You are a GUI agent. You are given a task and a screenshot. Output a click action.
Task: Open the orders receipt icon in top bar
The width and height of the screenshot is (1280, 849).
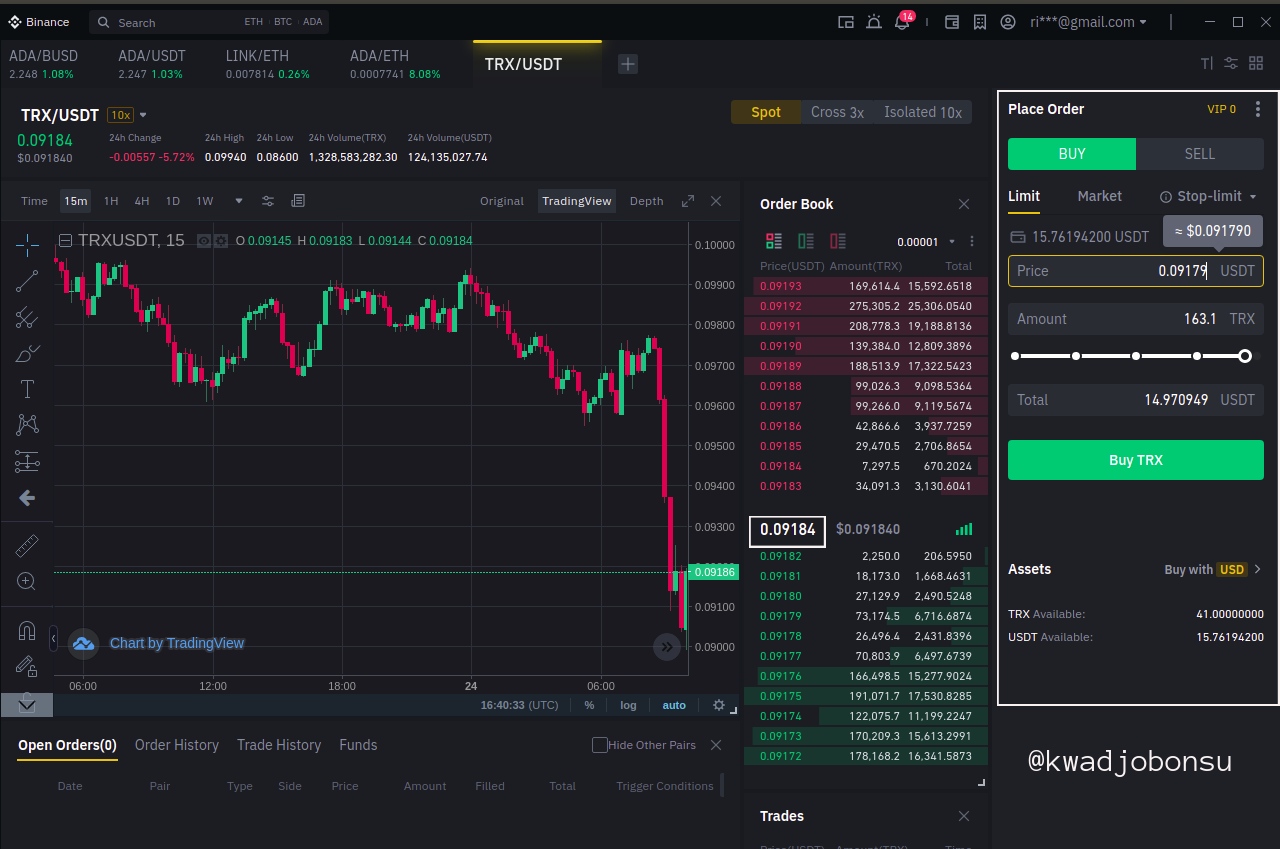click(980, 22)
